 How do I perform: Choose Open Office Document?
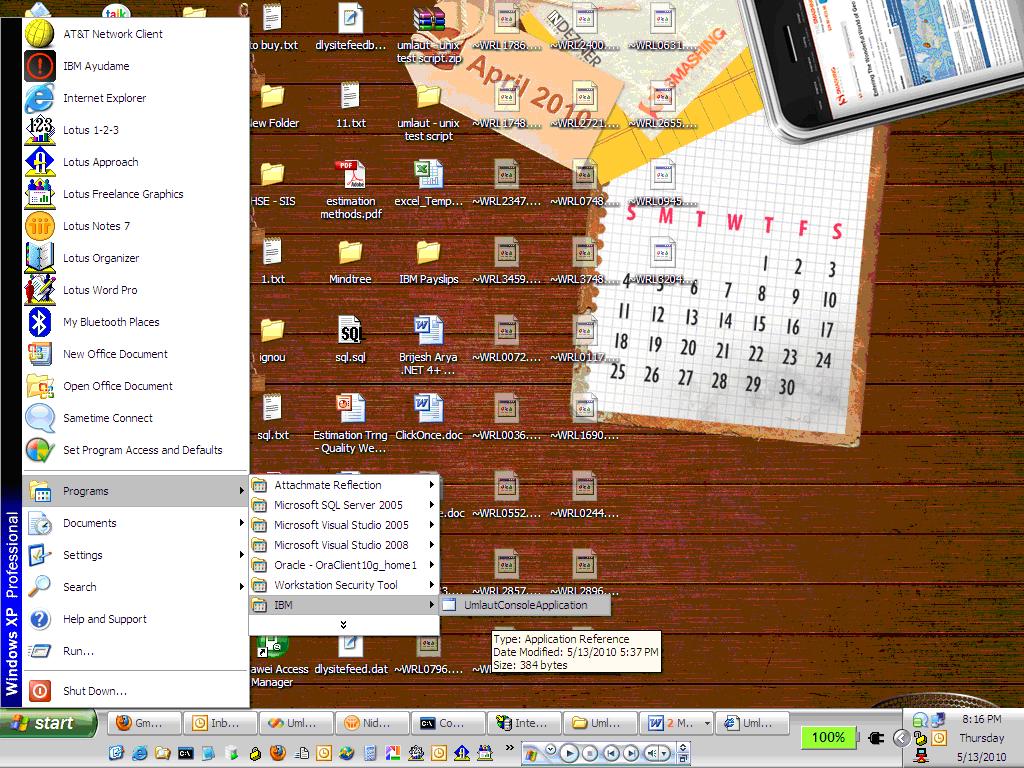point(136,386)
